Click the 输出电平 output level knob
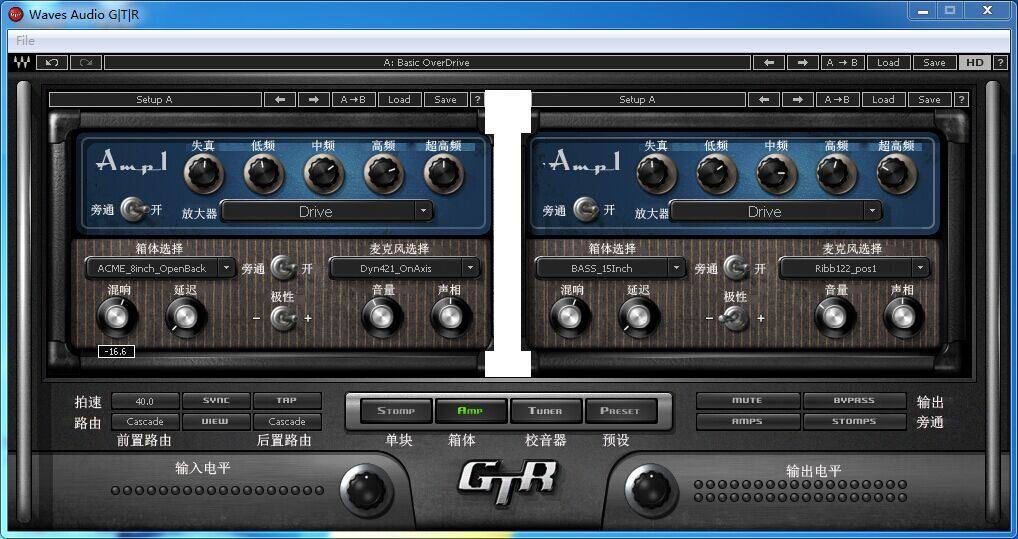The width and height of the screenshot is (1018, 539). (651, 490)
